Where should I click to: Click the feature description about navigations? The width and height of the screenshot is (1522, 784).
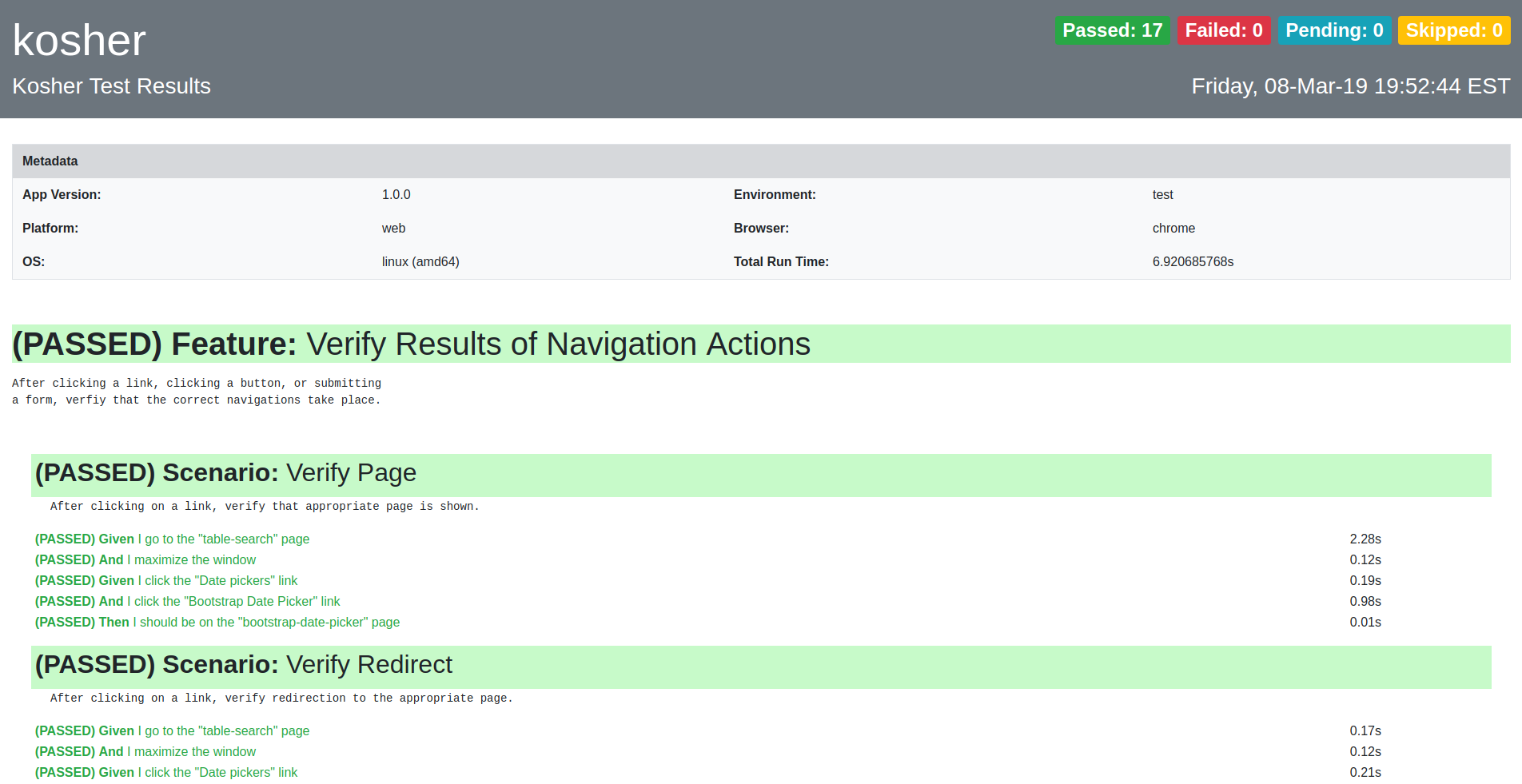pyautogui.click(x=197, y=392)
